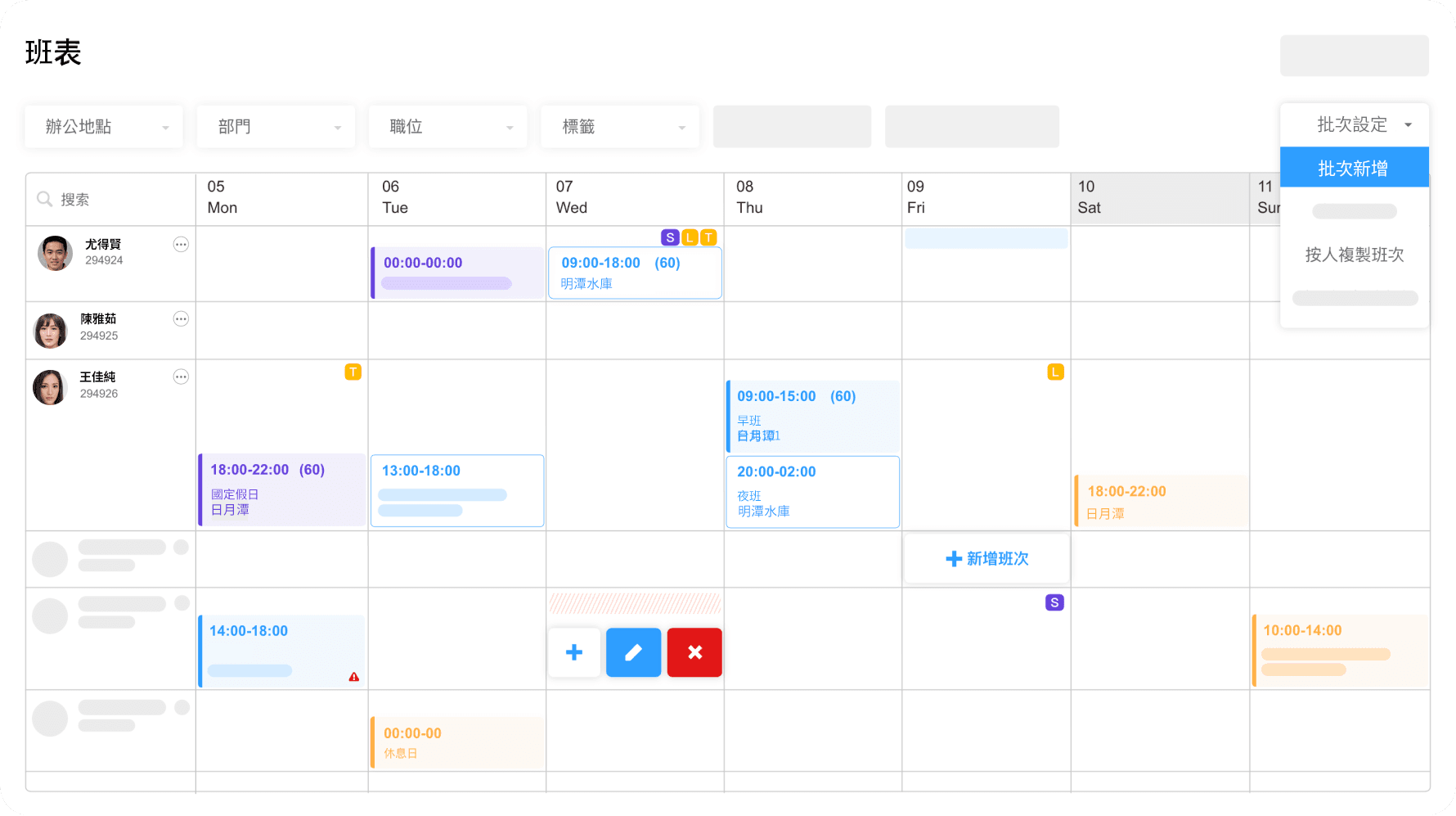Expand the 辦公地點 dropdown
The height and width of the screenshot is (816, 1456).
pos(104,127)
